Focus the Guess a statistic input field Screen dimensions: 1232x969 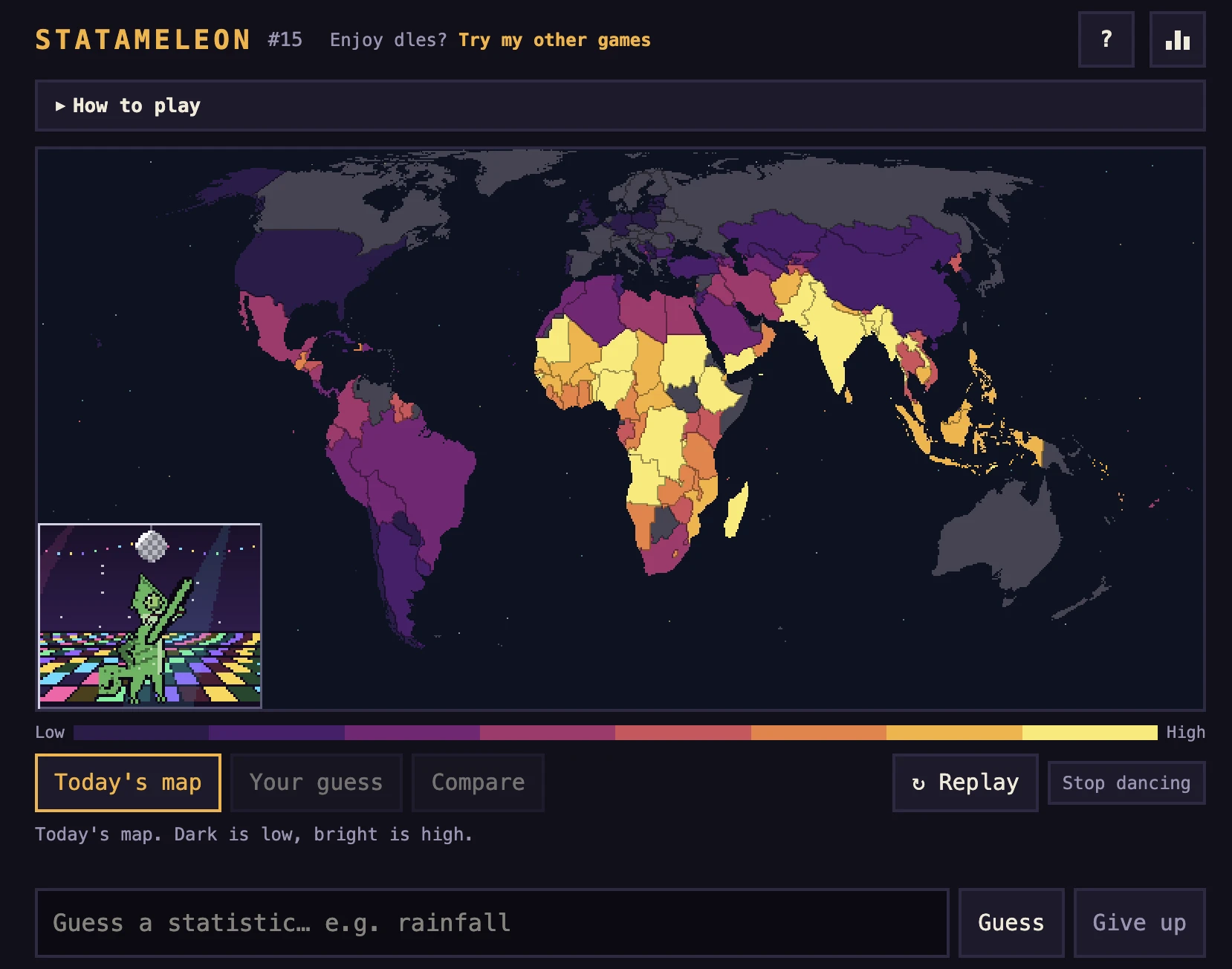(x=492, y=922)
